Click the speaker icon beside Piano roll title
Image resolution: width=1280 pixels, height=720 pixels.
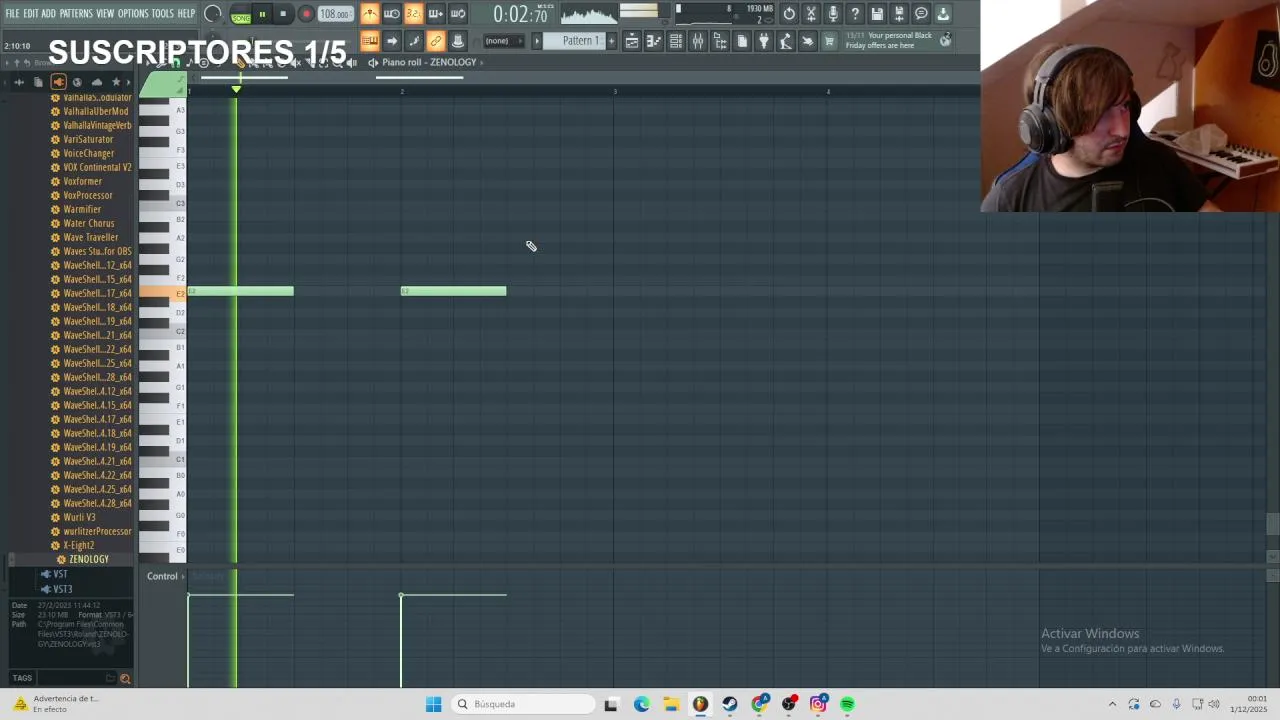click(373, 62)
